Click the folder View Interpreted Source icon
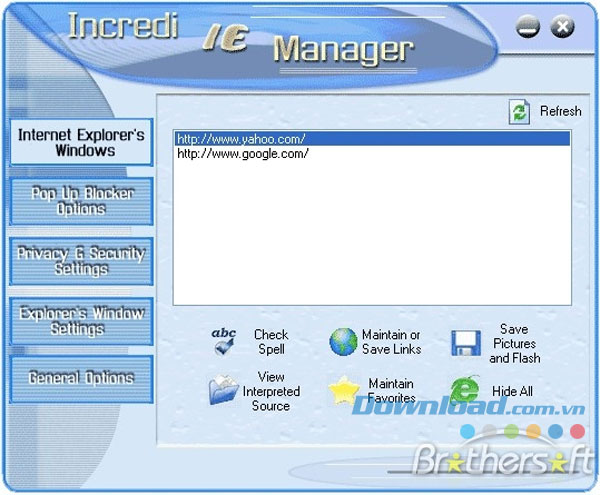Image resolution: width=600 pixels, height=495 pixels. [x=224, y=390]
